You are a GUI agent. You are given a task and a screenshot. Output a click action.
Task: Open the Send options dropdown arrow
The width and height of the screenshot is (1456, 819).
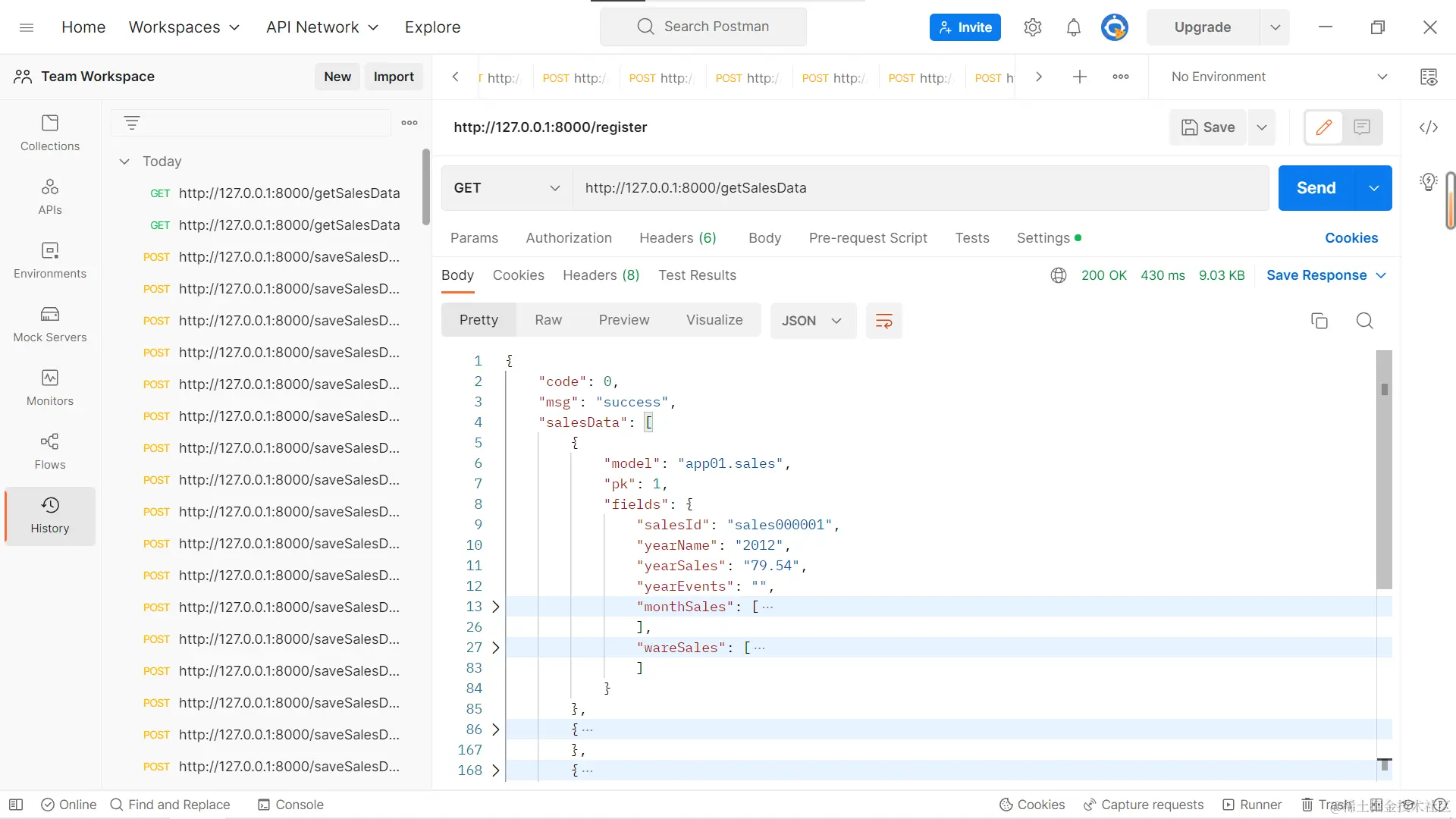click(x=1373, y=188)
